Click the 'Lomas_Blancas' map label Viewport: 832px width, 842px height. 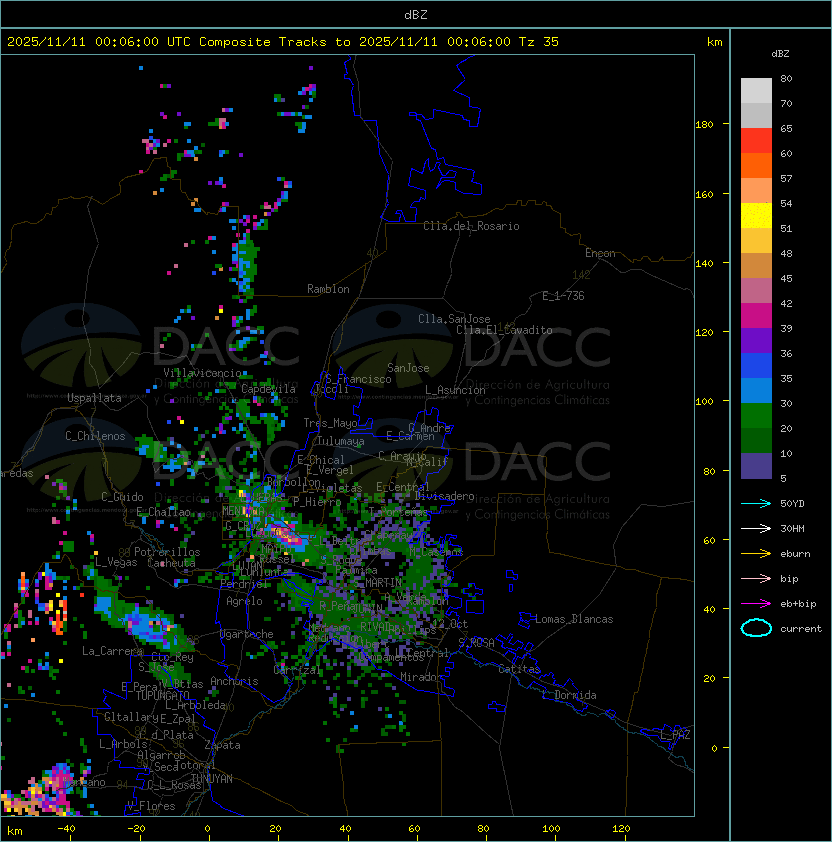pos(574,619)
